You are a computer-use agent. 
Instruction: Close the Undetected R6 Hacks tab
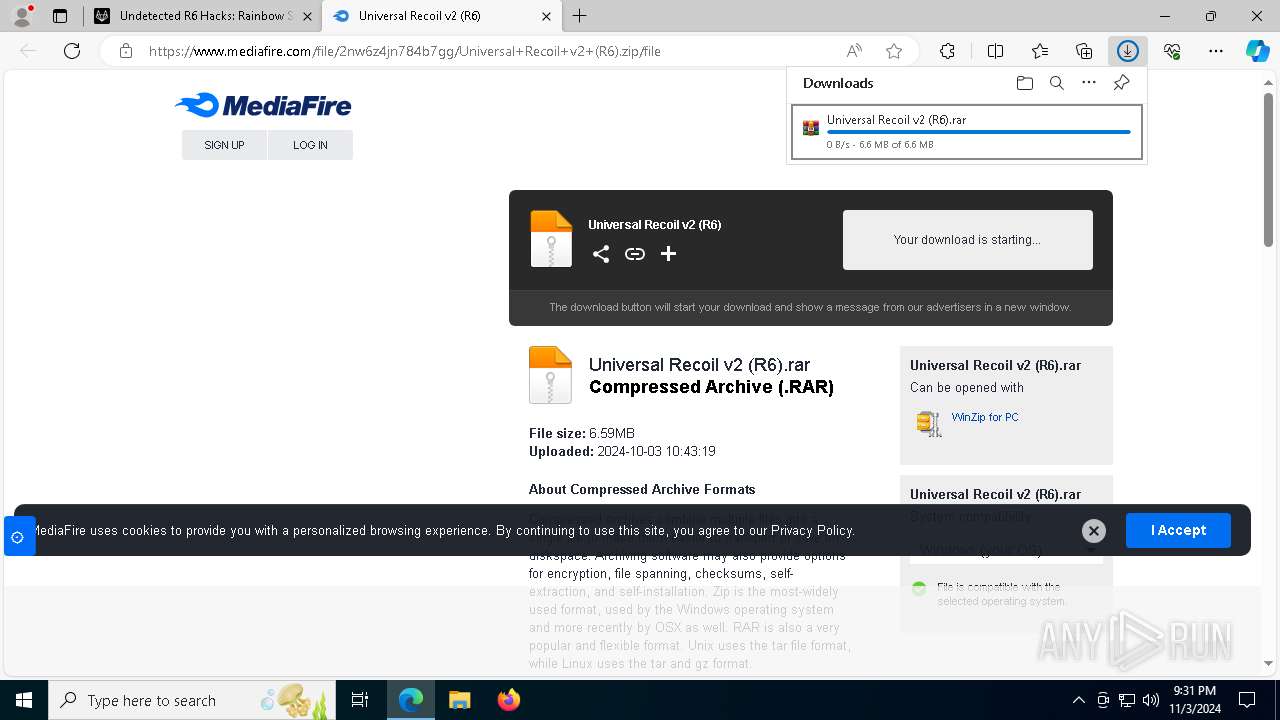(307, 16)
